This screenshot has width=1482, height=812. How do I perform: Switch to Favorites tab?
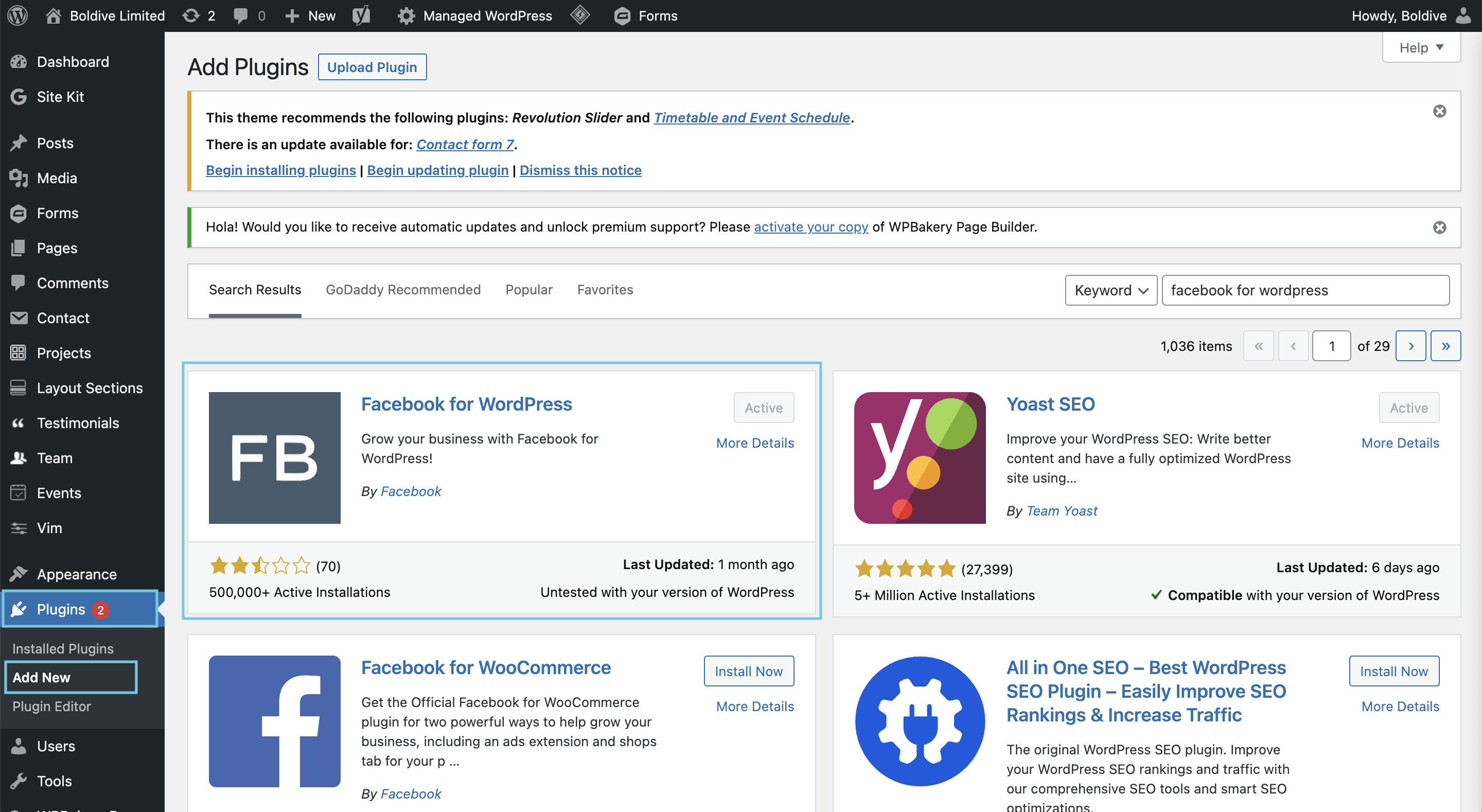pyautogui.click(x=605, y=290)
